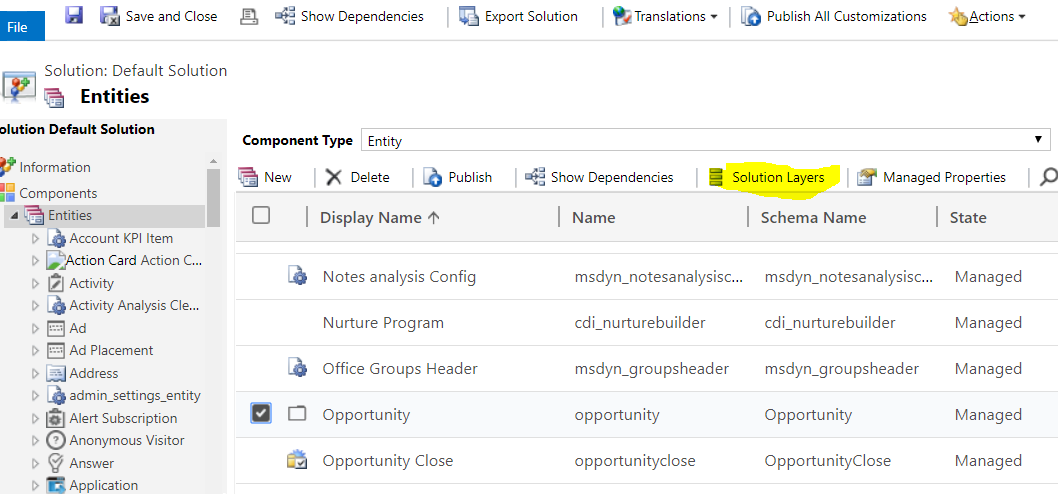Screen dimensions: 1058x494
Task: Click the Solution Layers icon
Action: 716,177
